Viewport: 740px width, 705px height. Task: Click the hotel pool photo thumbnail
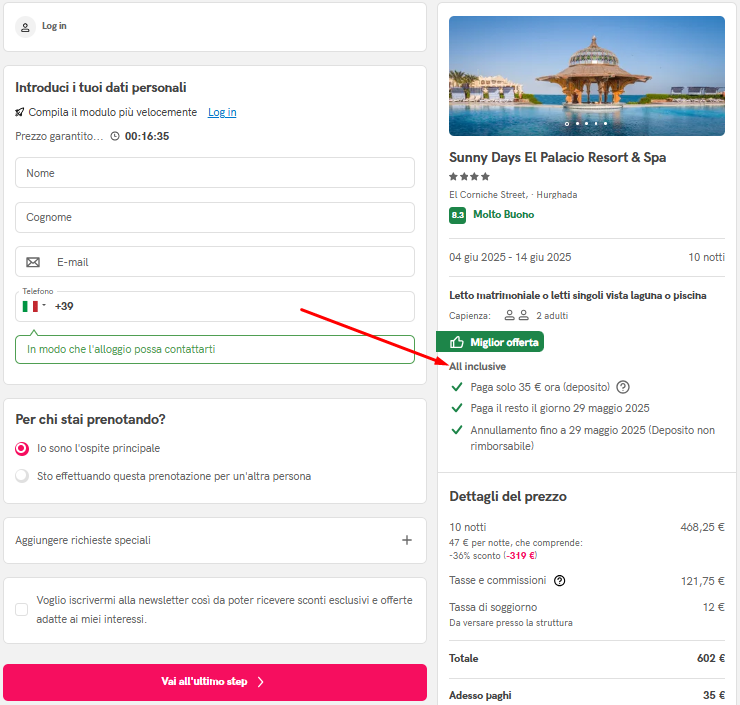tap(587, 76)
